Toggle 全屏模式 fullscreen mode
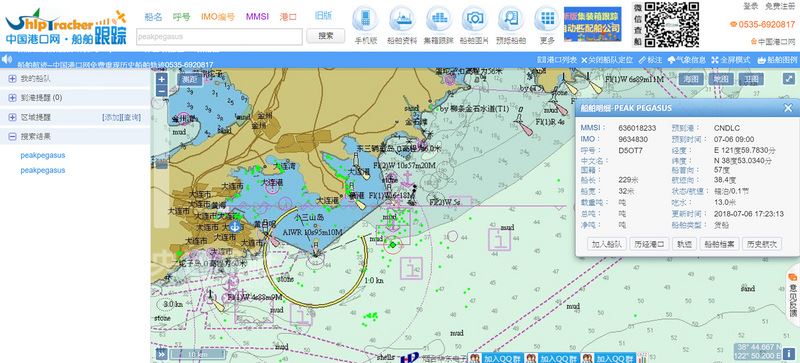The height and width of the screenshot is (363, 800). 731,60
